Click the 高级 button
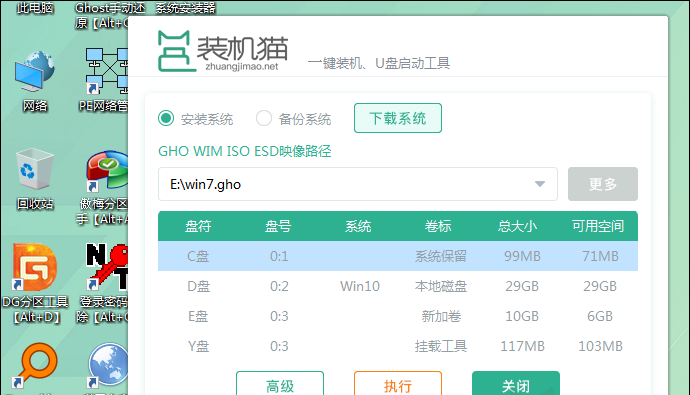 pyautogui.click(x=280, y=384)
